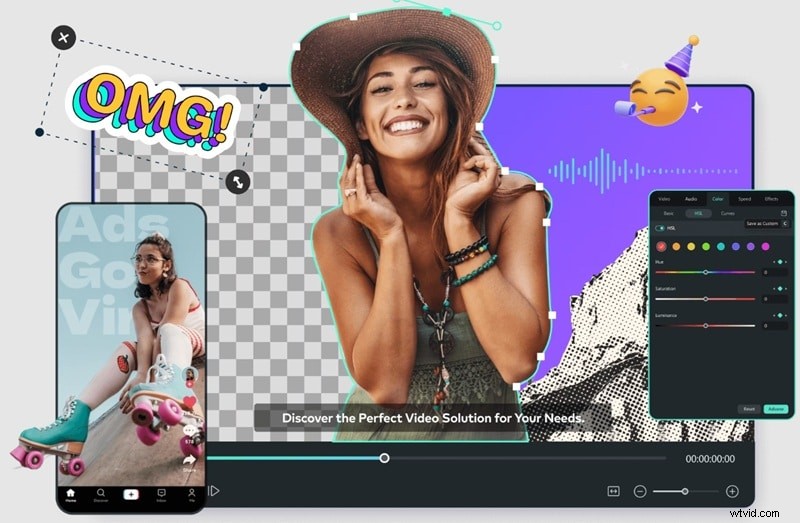Zoom in with the plus icon
The width and height of the screenshot is (800, 523).
(732, 491)
